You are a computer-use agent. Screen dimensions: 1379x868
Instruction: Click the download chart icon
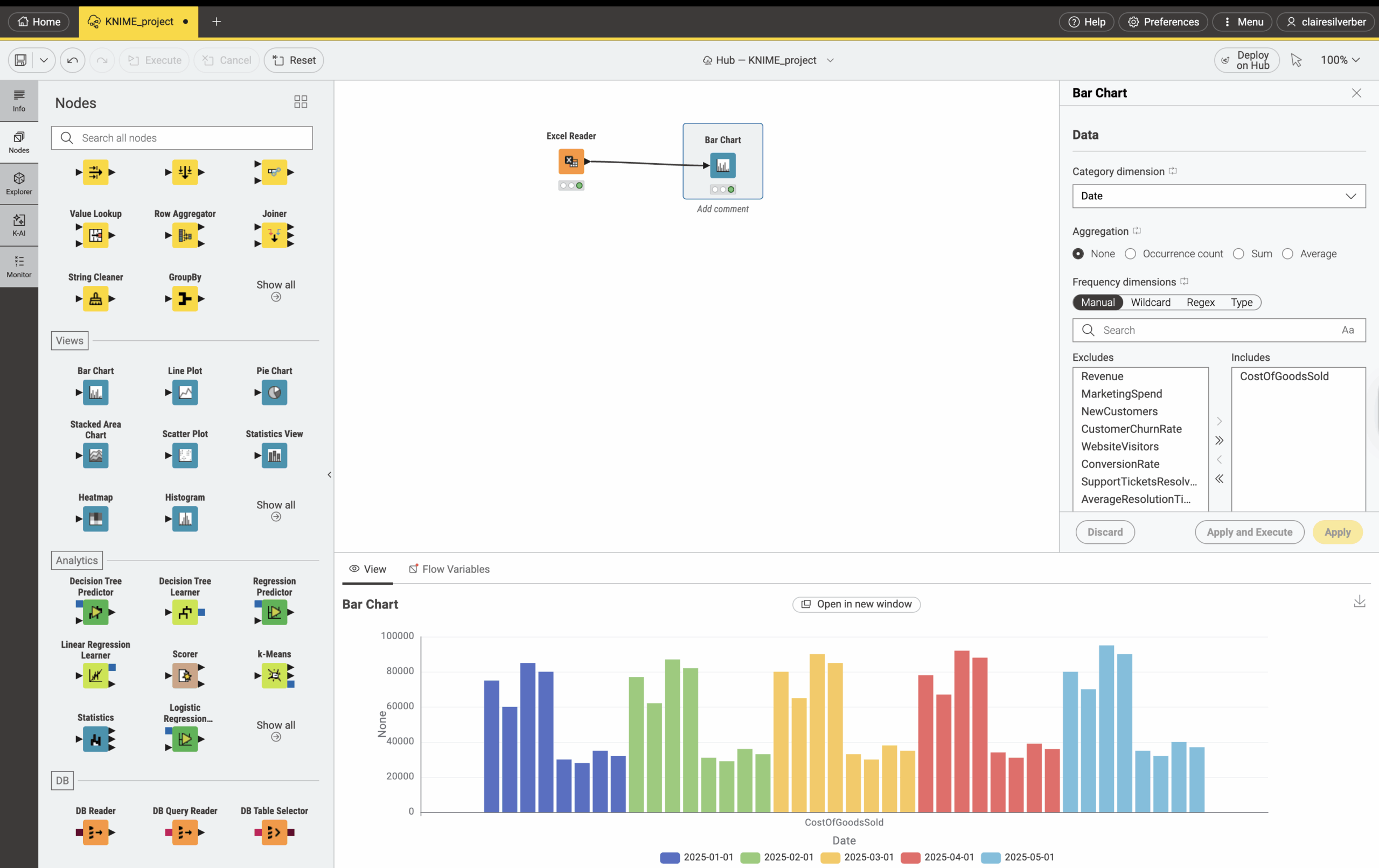click(1359, 601)
